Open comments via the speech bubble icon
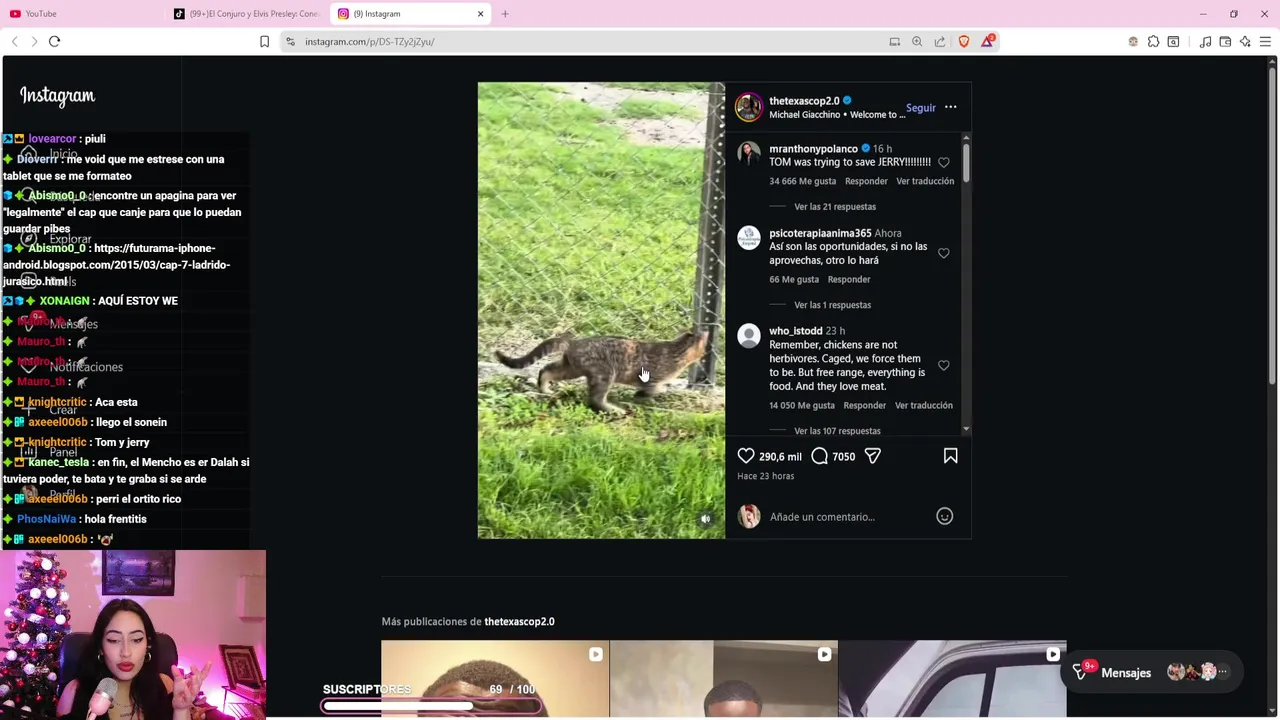Screen dimensions: 1280x720 [x=819, y=456]
